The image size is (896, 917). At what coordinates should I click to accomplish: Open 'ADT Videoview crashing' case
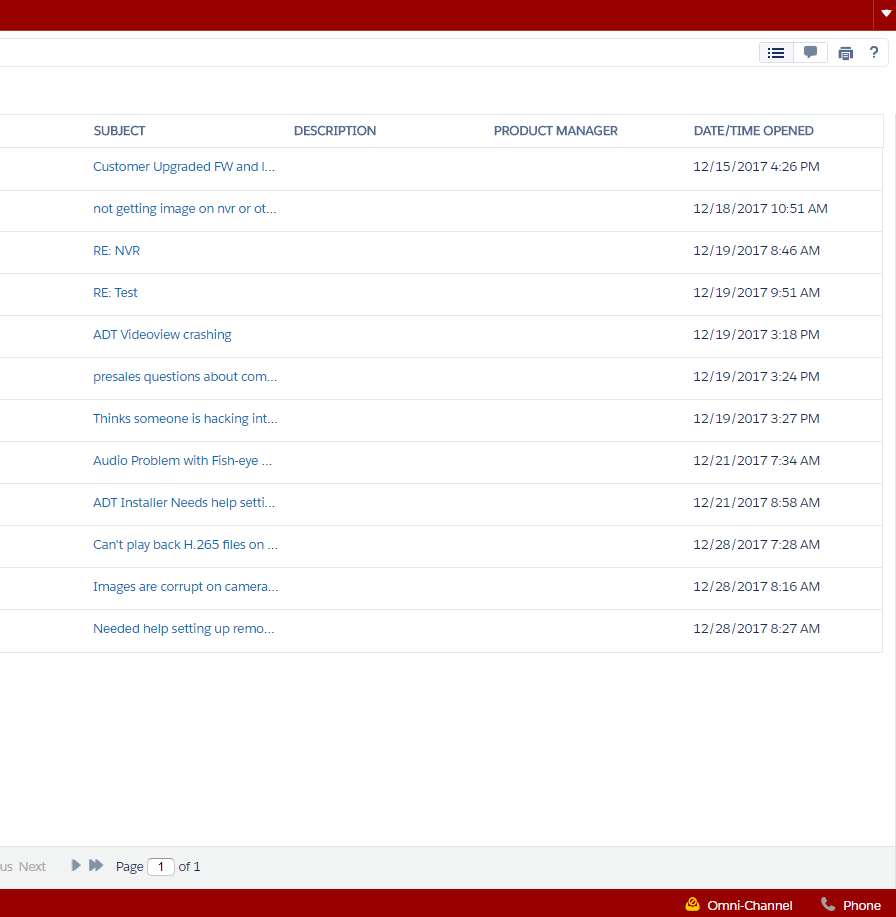(162, 335)
